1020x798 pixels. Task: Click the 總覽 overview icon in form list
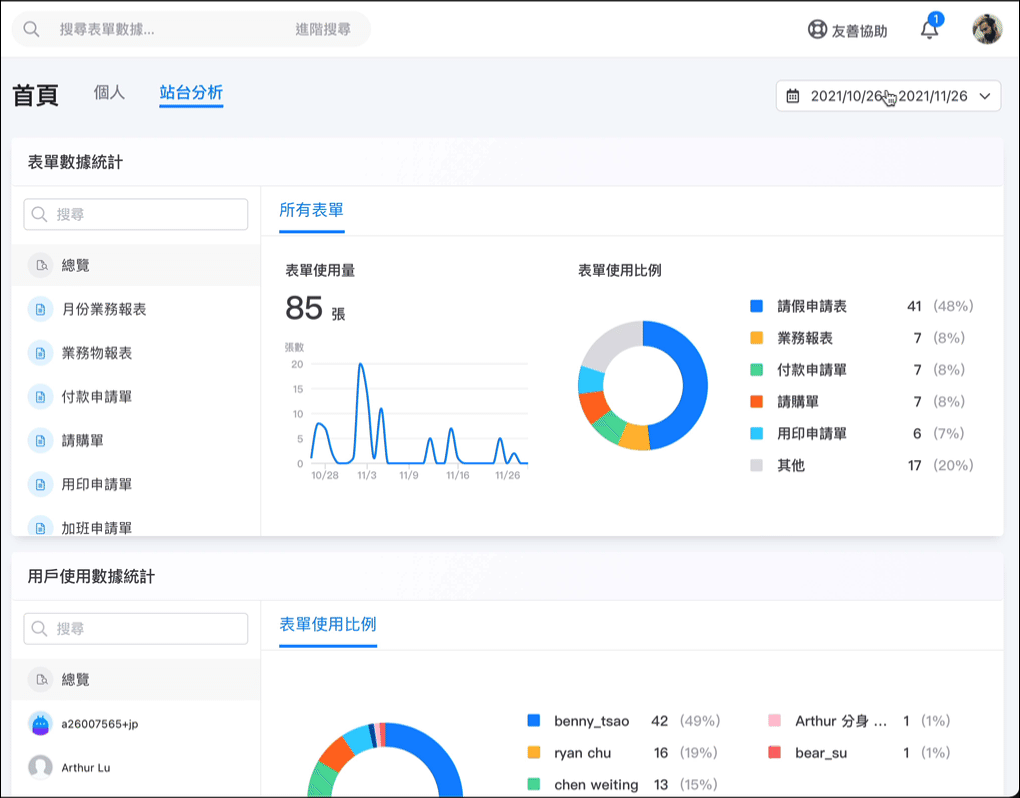click(40, 266)
